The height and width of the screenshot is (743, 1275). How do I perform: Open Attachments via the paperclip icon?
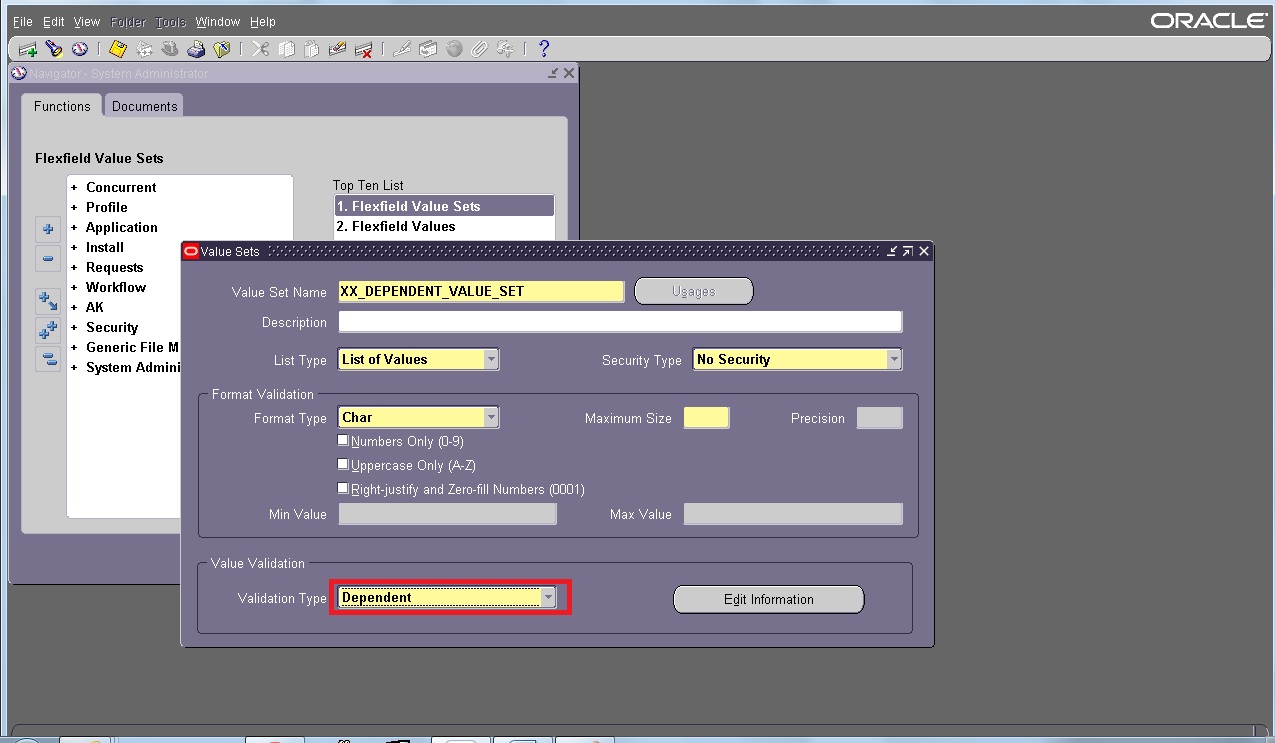coord(478,48)
